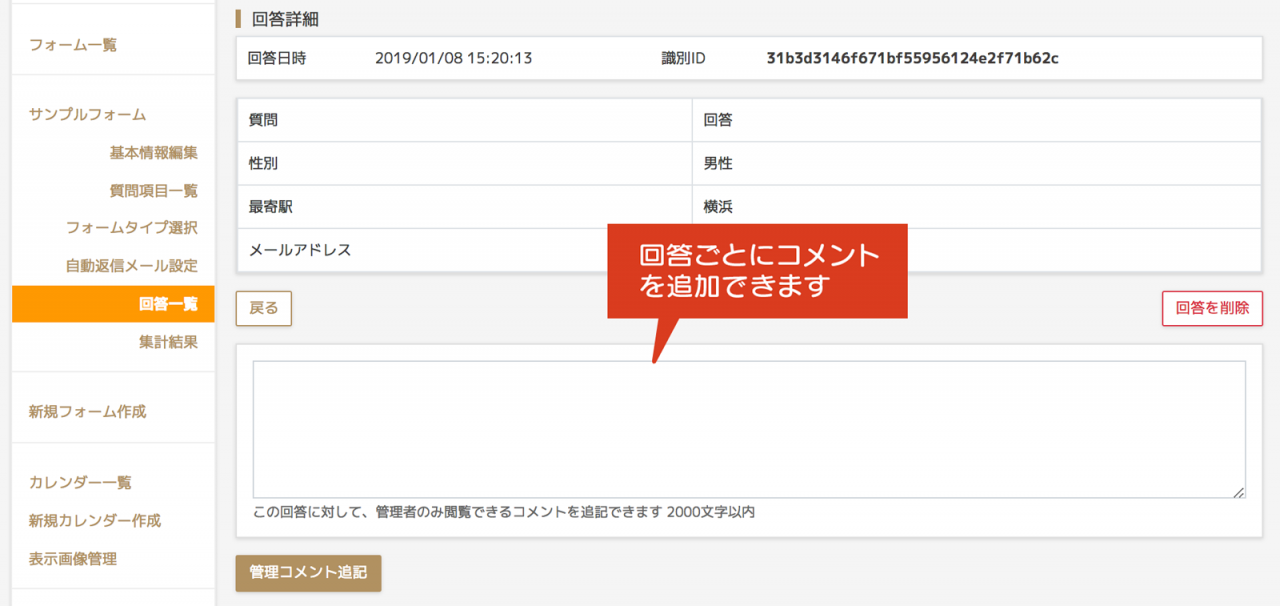Click the 最寄駅 question cell
This screenshot has height=606, width=1280.
464,207
